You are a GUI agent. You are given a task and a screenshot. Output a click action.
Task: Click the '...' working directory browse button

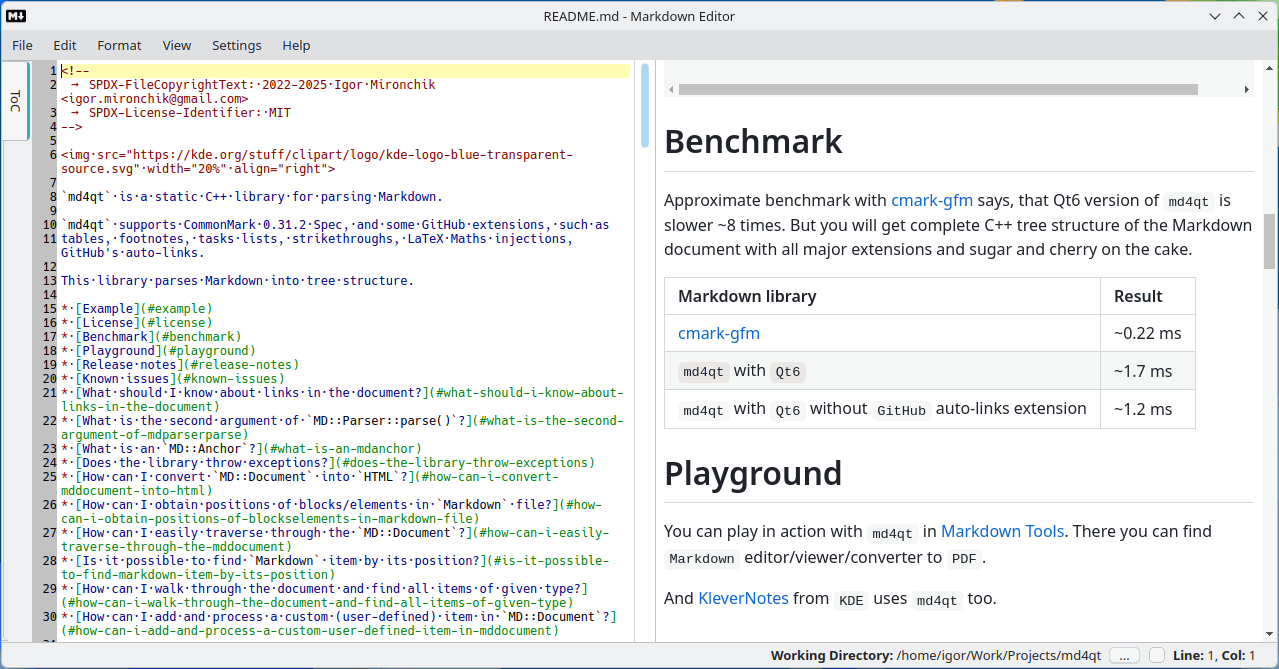pyautogui.click(x=1124, y=656)
